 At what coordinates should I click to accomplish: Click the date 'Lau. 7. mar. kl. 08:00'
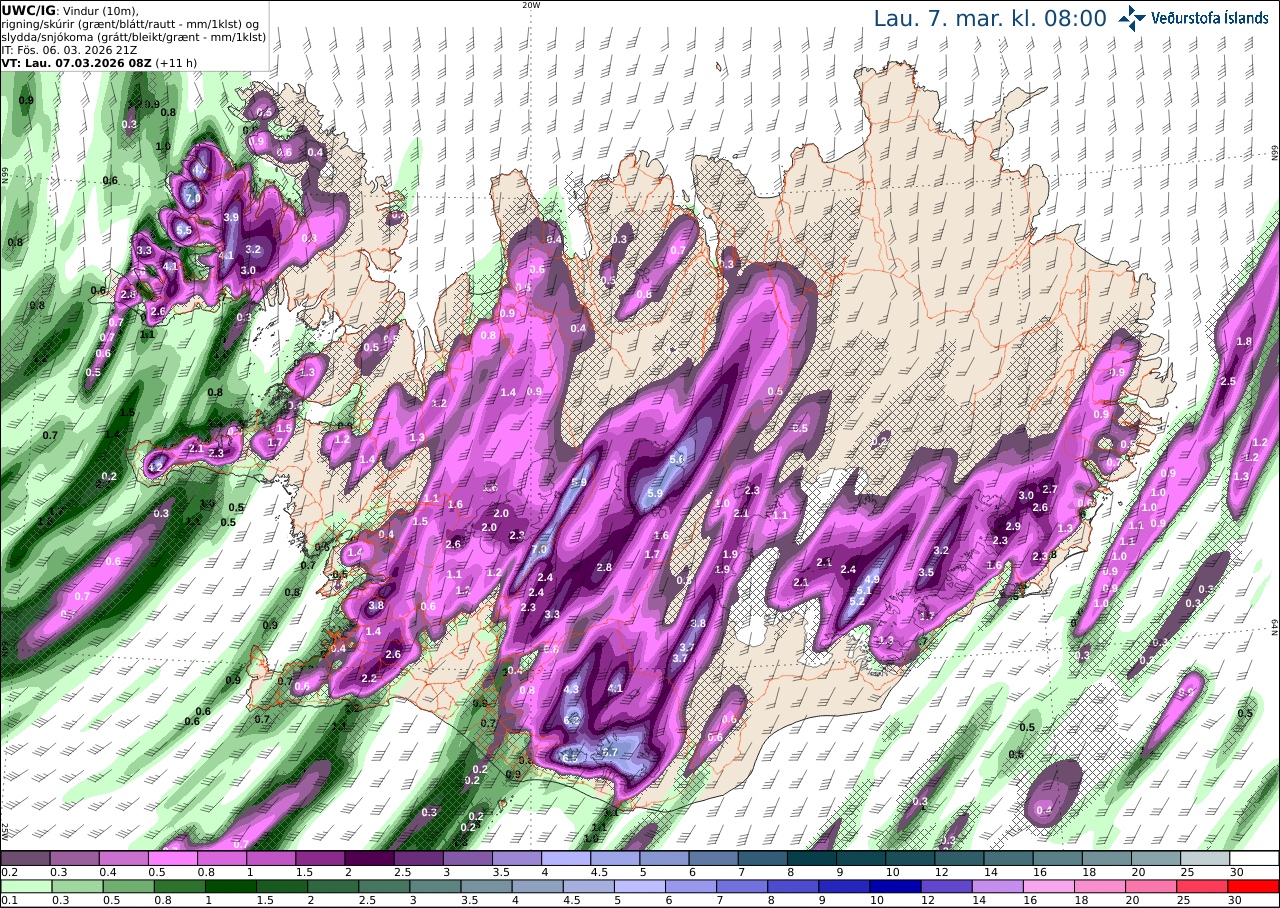click(x=990, y=18)
